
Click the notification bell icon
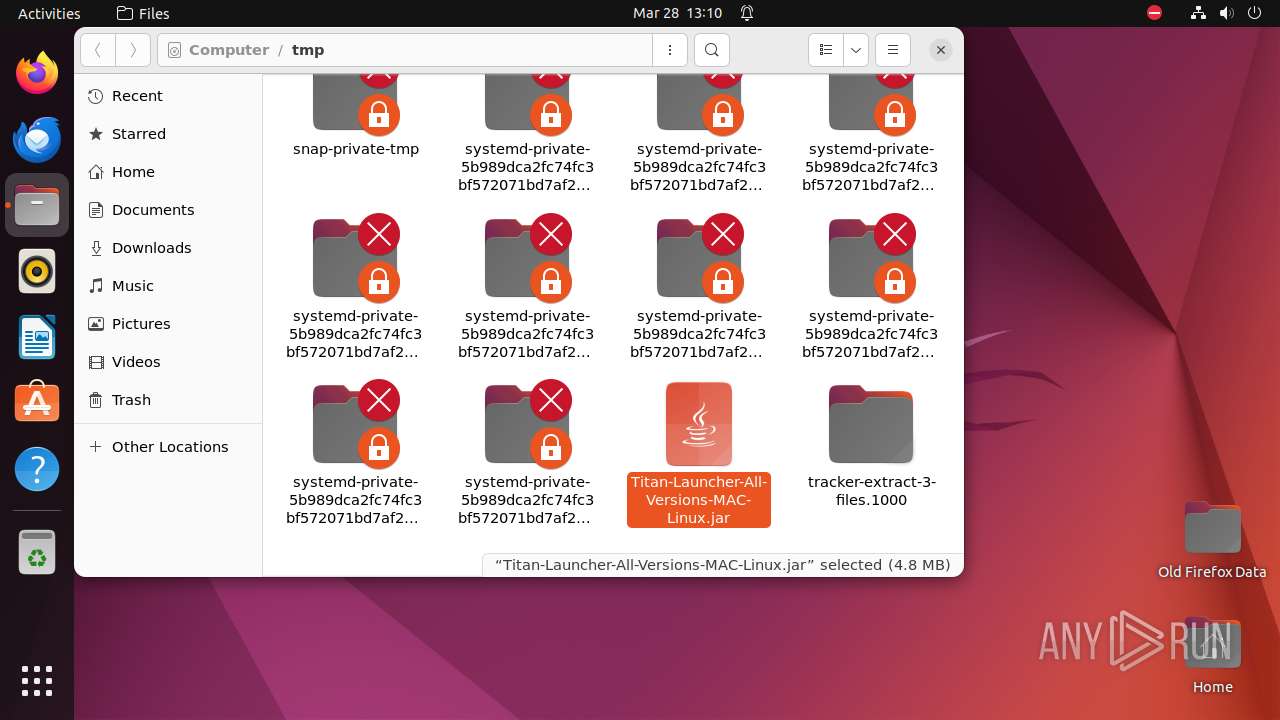(x=747, y=13)
